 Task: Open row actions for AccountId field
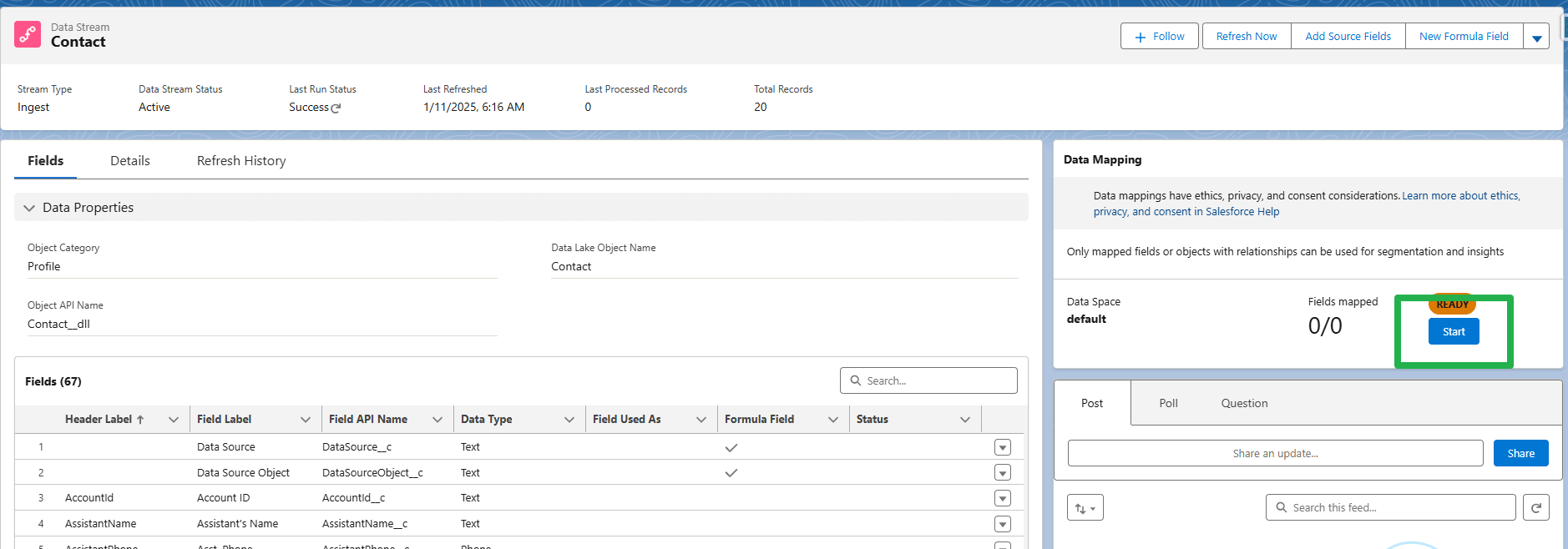tap(1003, 498)
